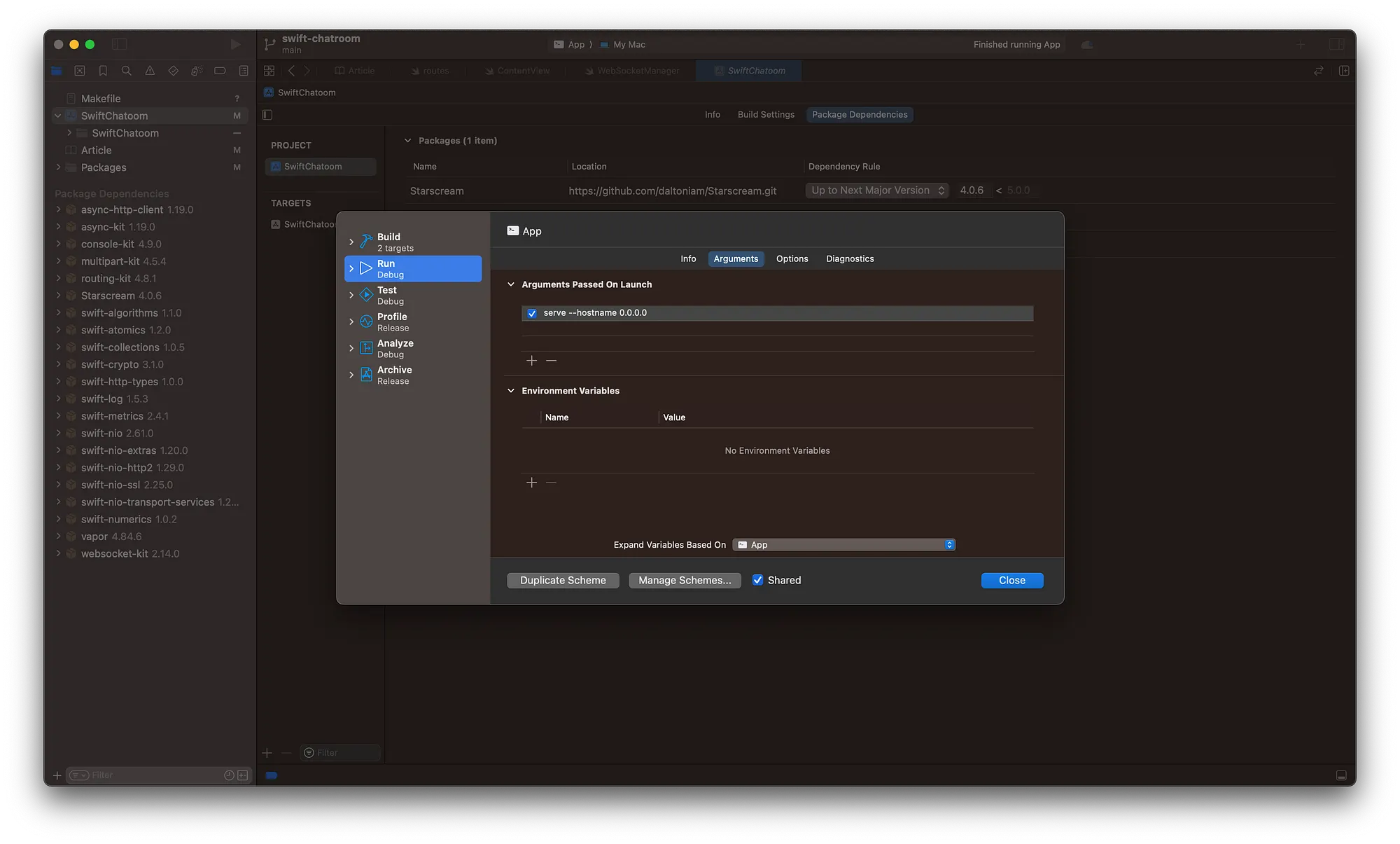Select the Breakpoint navigator capsule icon

[219, 71]
